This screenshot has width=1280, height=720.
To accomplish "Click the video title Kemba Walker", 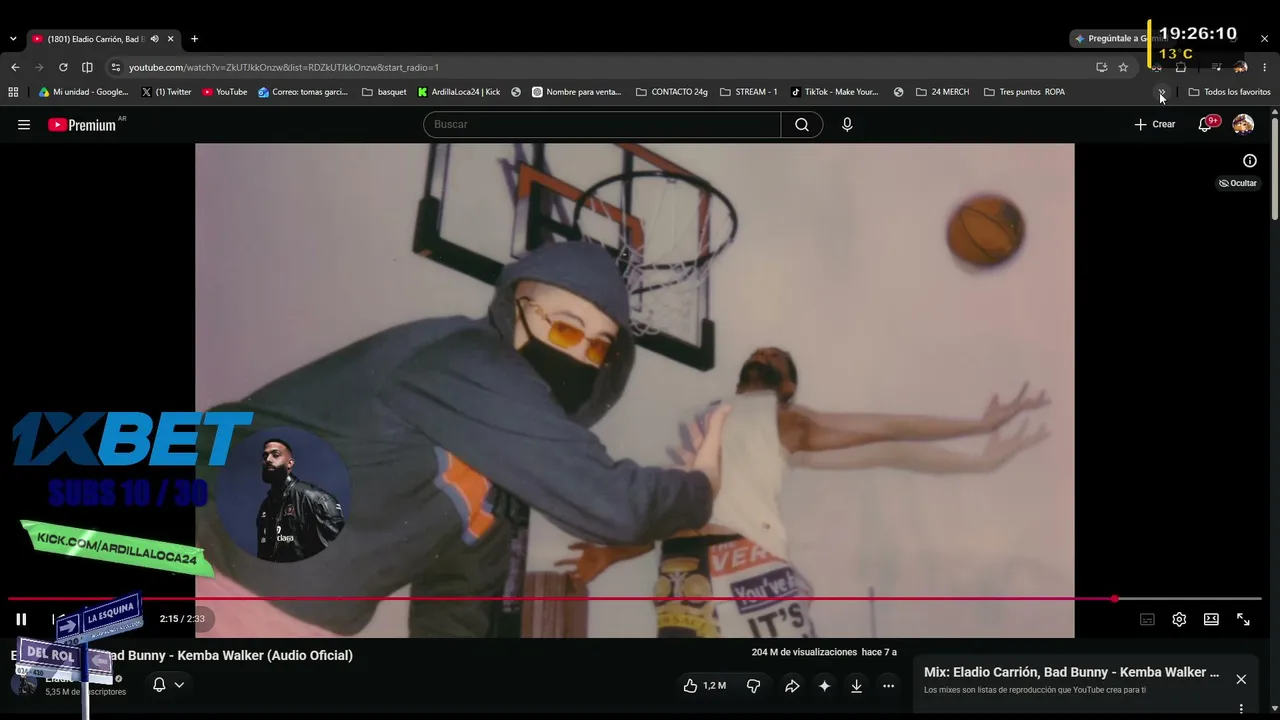I will click(x=182, y=656).
